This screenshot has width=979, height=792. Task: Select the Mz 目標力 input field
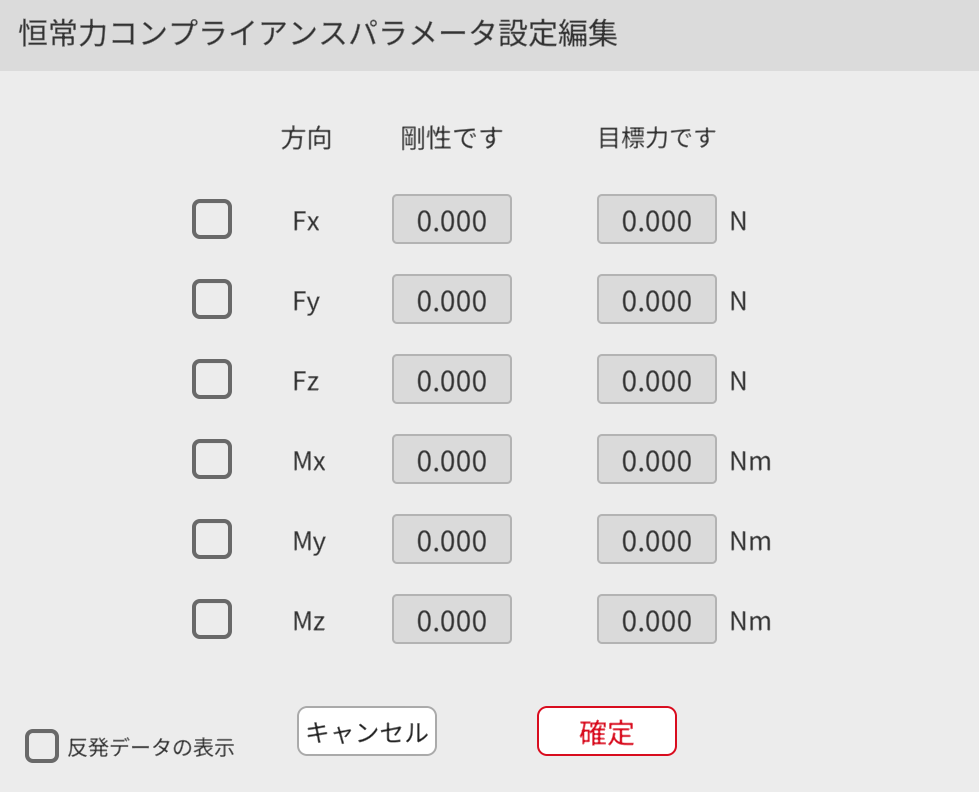click(657, 620)
